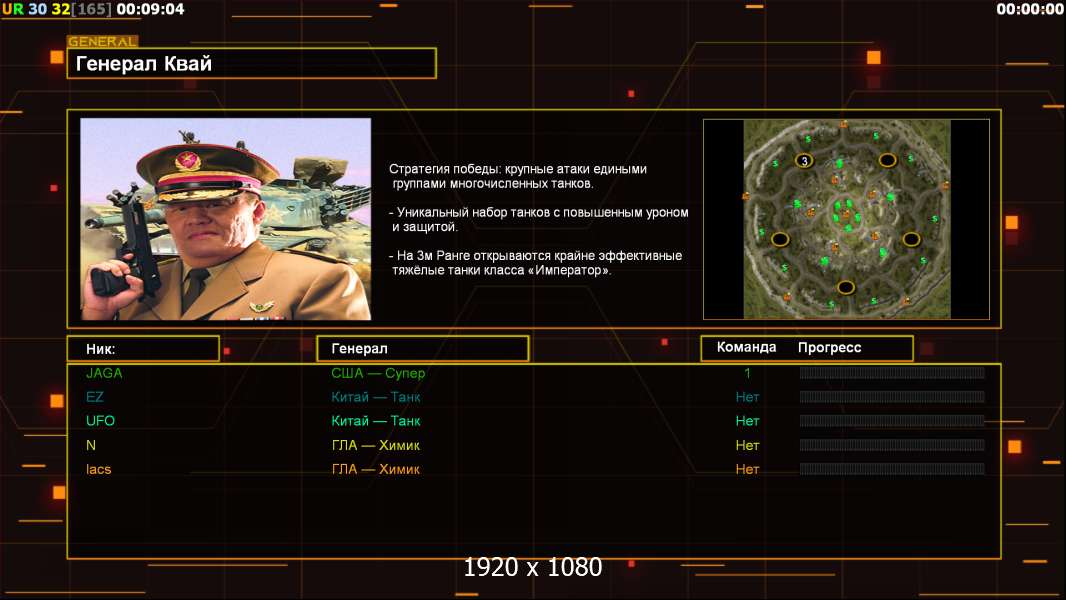Click 'ГЛА — Химик' general for player lacs
1066x600 pixels.
(375, 469)
